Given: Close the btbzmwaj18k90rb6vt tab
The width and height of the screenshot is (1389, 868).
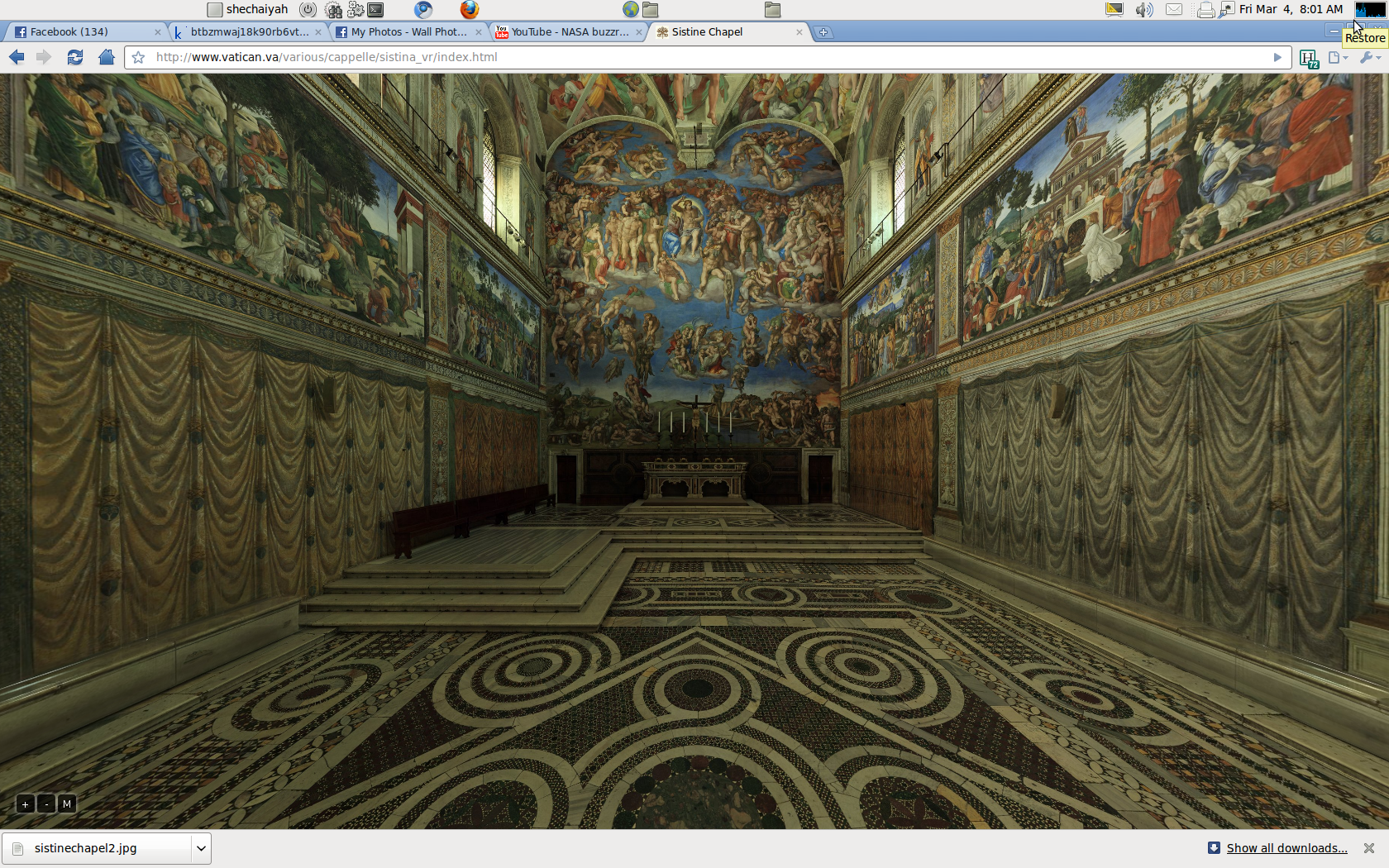Looking at the screenshot, I should 317,32.
